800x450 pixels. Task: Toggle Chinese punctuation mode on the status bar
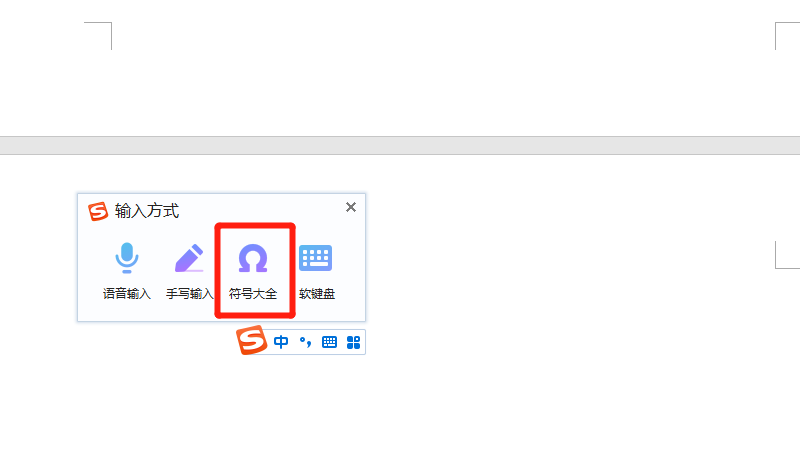click(x=306, y=342)
